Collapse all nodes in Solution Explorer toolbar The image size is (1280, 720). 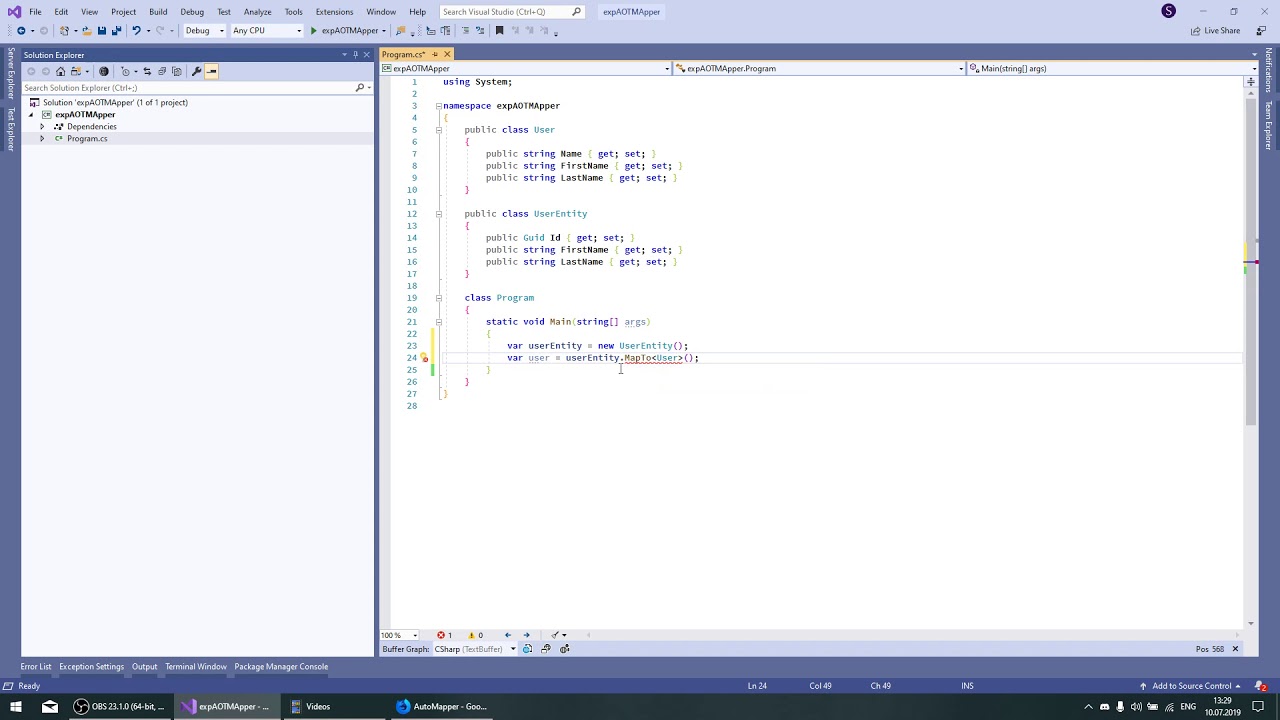162,71
